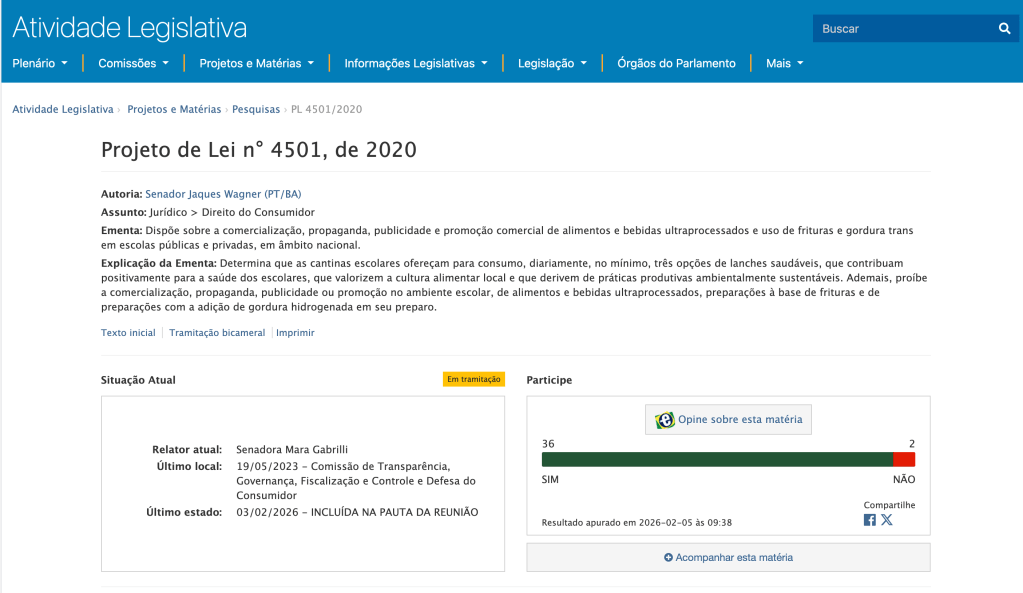
Task: View Tramitação bicameral link
Action: tap(217, 333)
